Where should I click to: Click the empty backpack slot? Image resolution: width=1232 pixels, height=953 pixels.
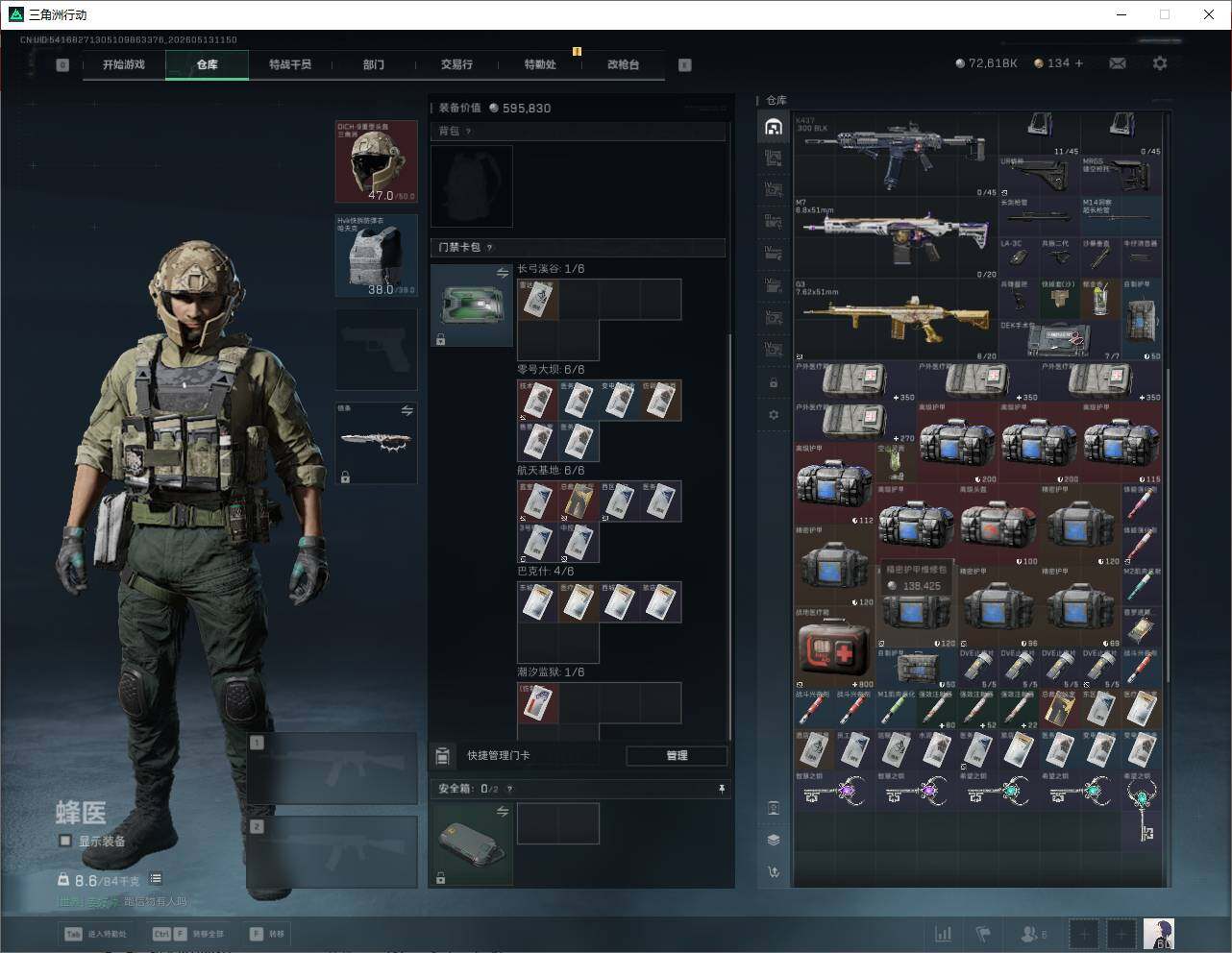(472, 186)
